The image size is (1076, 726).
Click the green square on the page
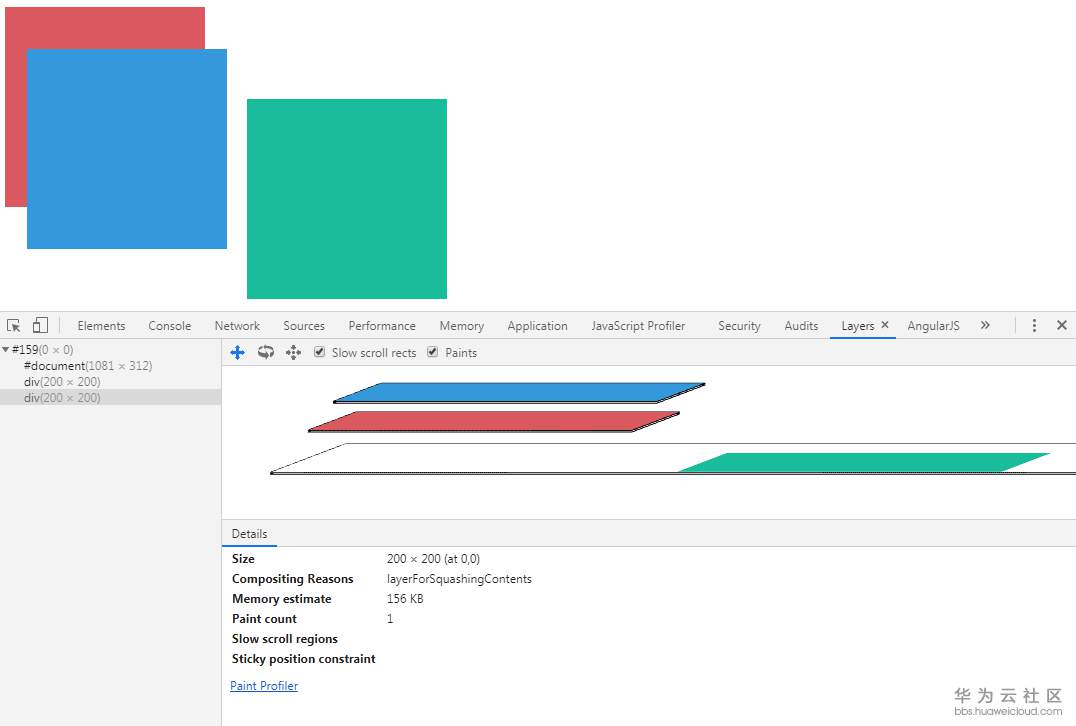[347, 199]
